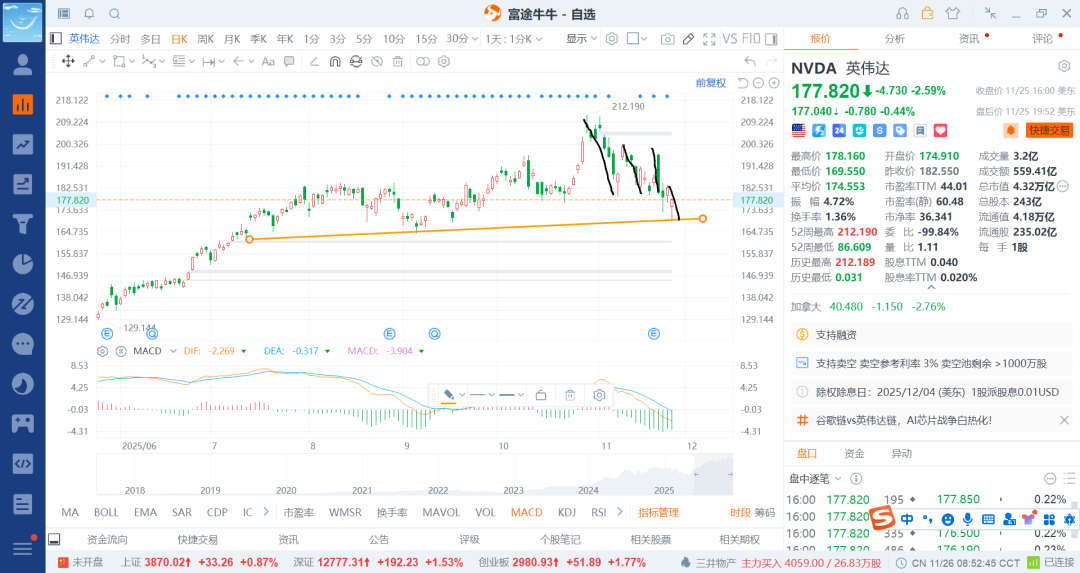Open the 30分 interval dropdown

[x=461, y=39]
